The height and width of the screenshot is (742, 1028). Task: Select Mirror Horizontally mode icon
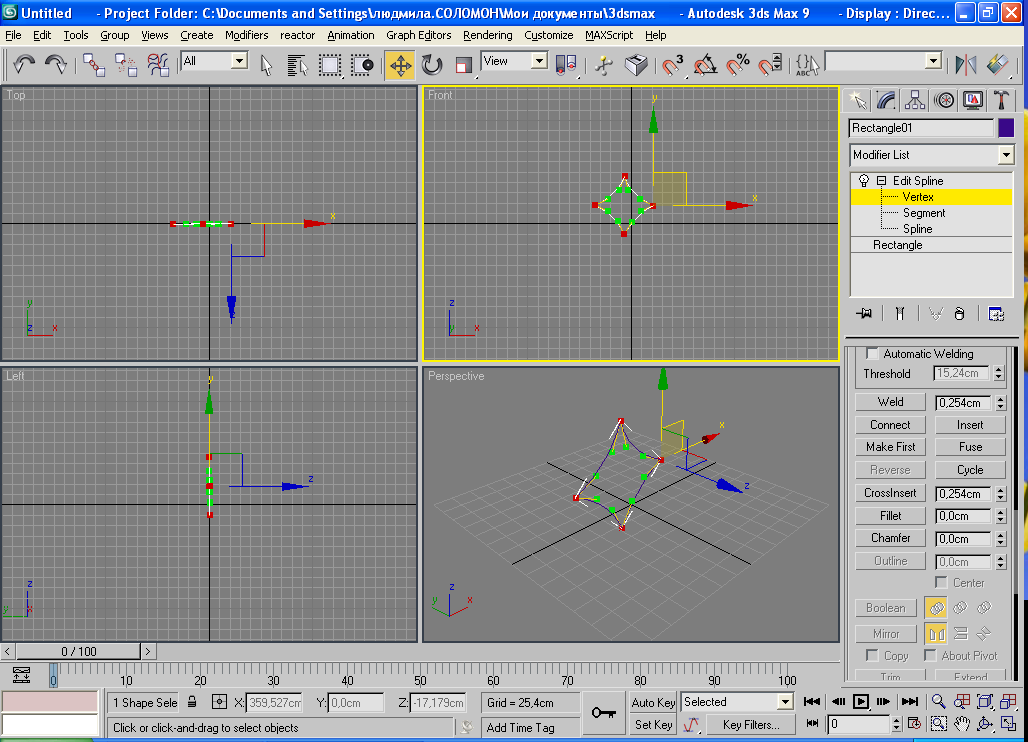point(936,634)
